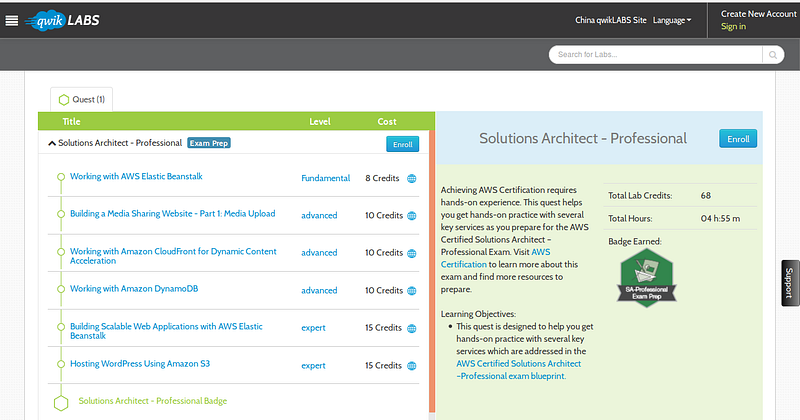Image resolution: width=800 pixels, height=420 pixels.
Task: Click the qwikLABS logo
Action: tap(62, 20)
